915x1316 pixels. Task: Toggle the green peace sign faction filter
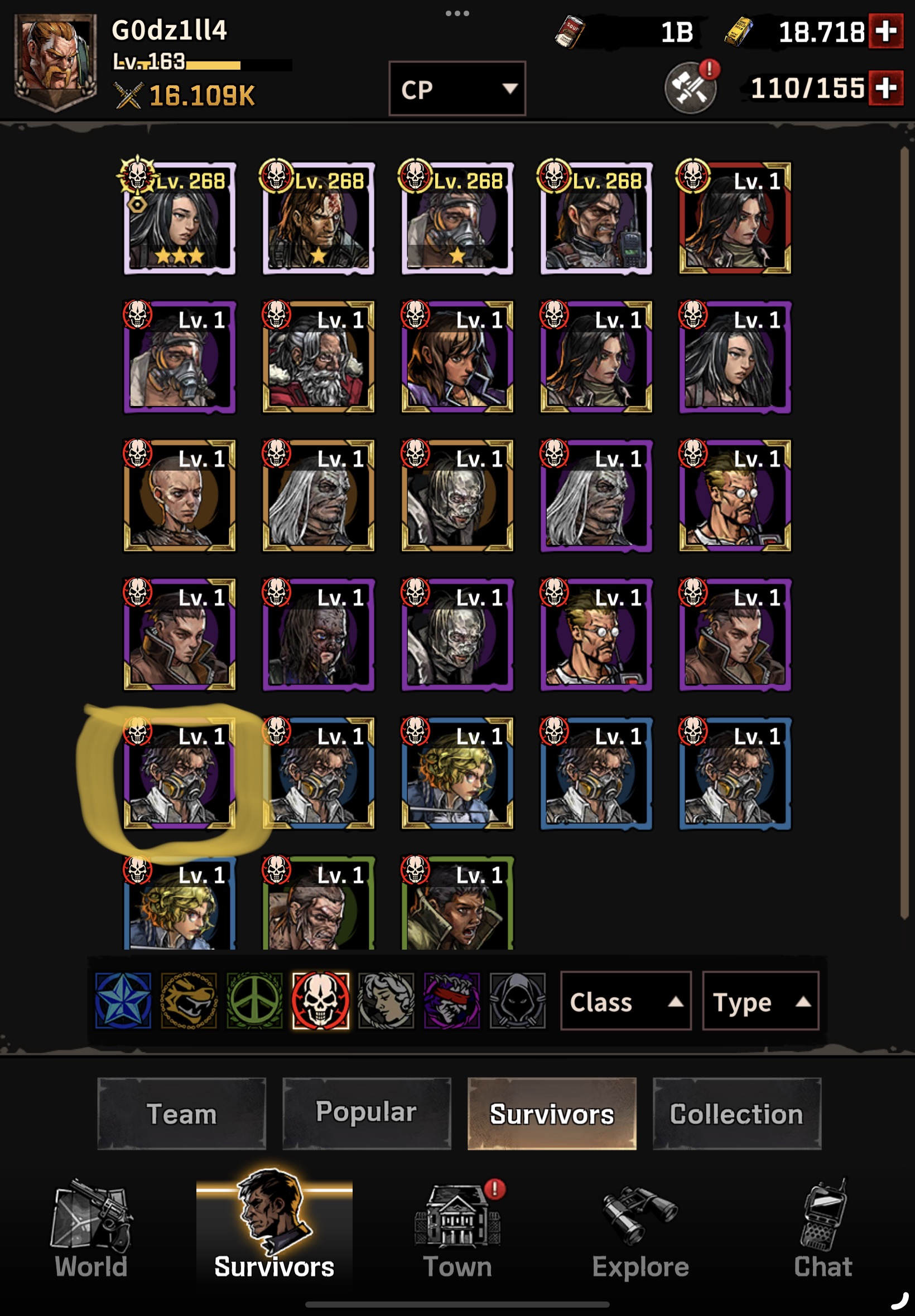(254, 1000)
